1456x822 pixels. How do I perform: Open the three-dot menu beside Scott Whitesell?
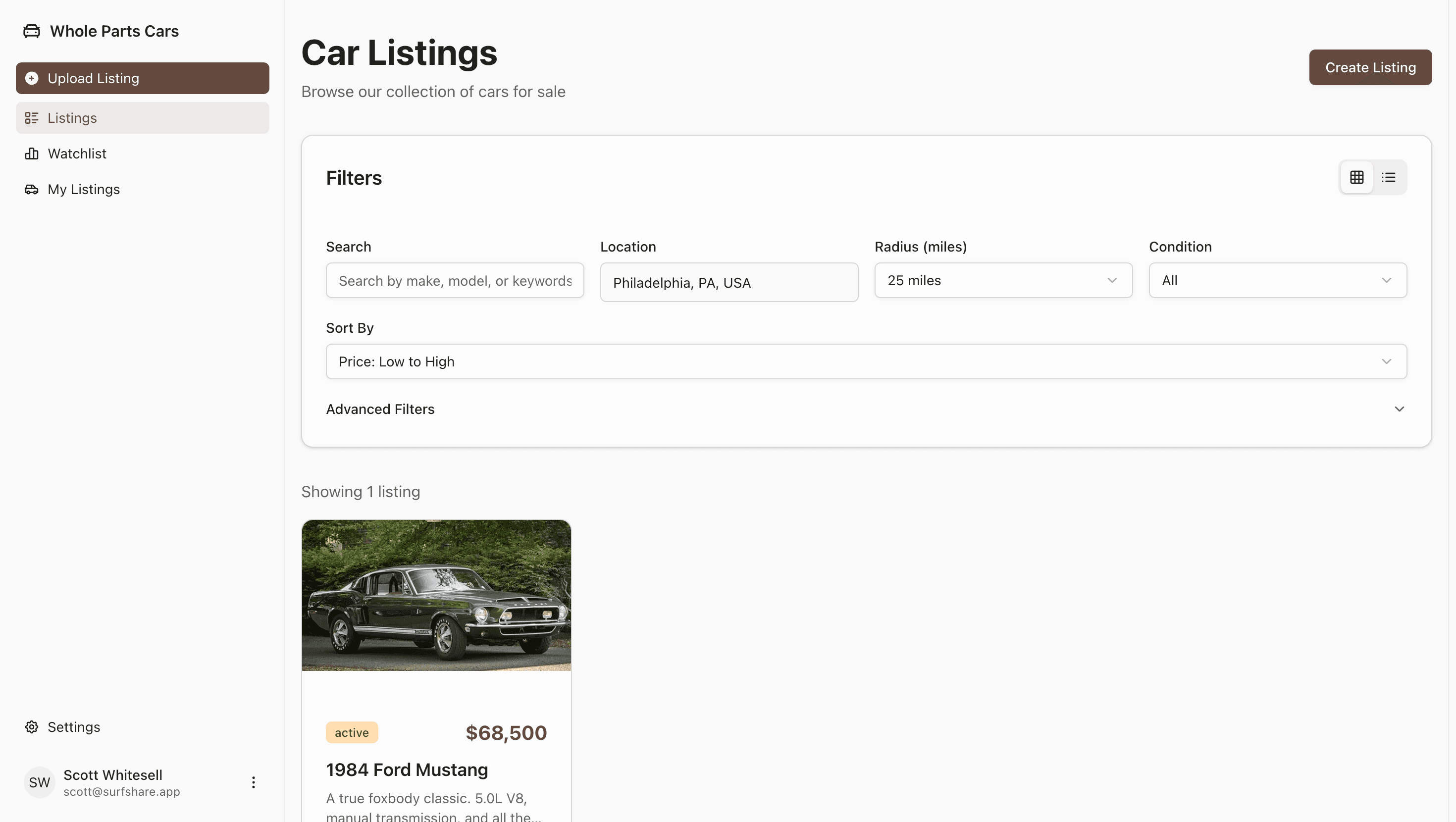pyautogui.click(x=253, y=782)
